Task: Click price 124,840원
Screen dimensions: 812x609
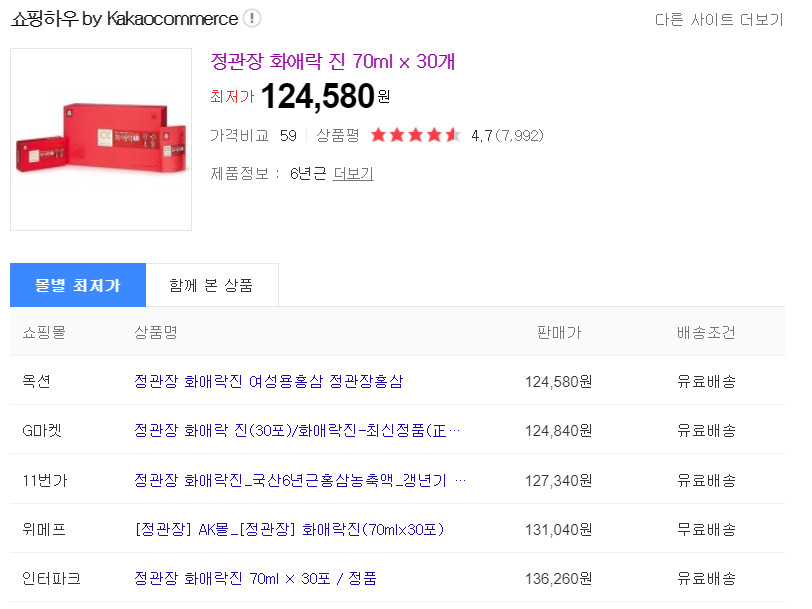Action: (x=559, y=431)
